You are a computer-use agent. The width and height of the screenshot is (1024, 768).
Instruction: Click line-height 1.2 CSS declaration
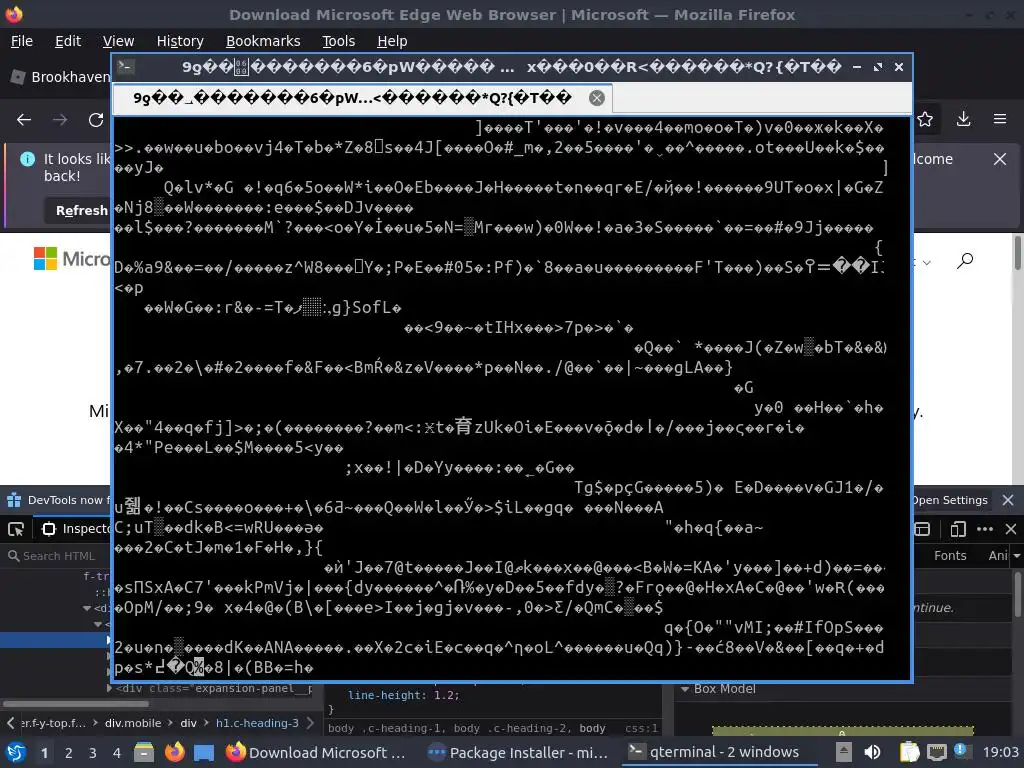coord(404,696)
